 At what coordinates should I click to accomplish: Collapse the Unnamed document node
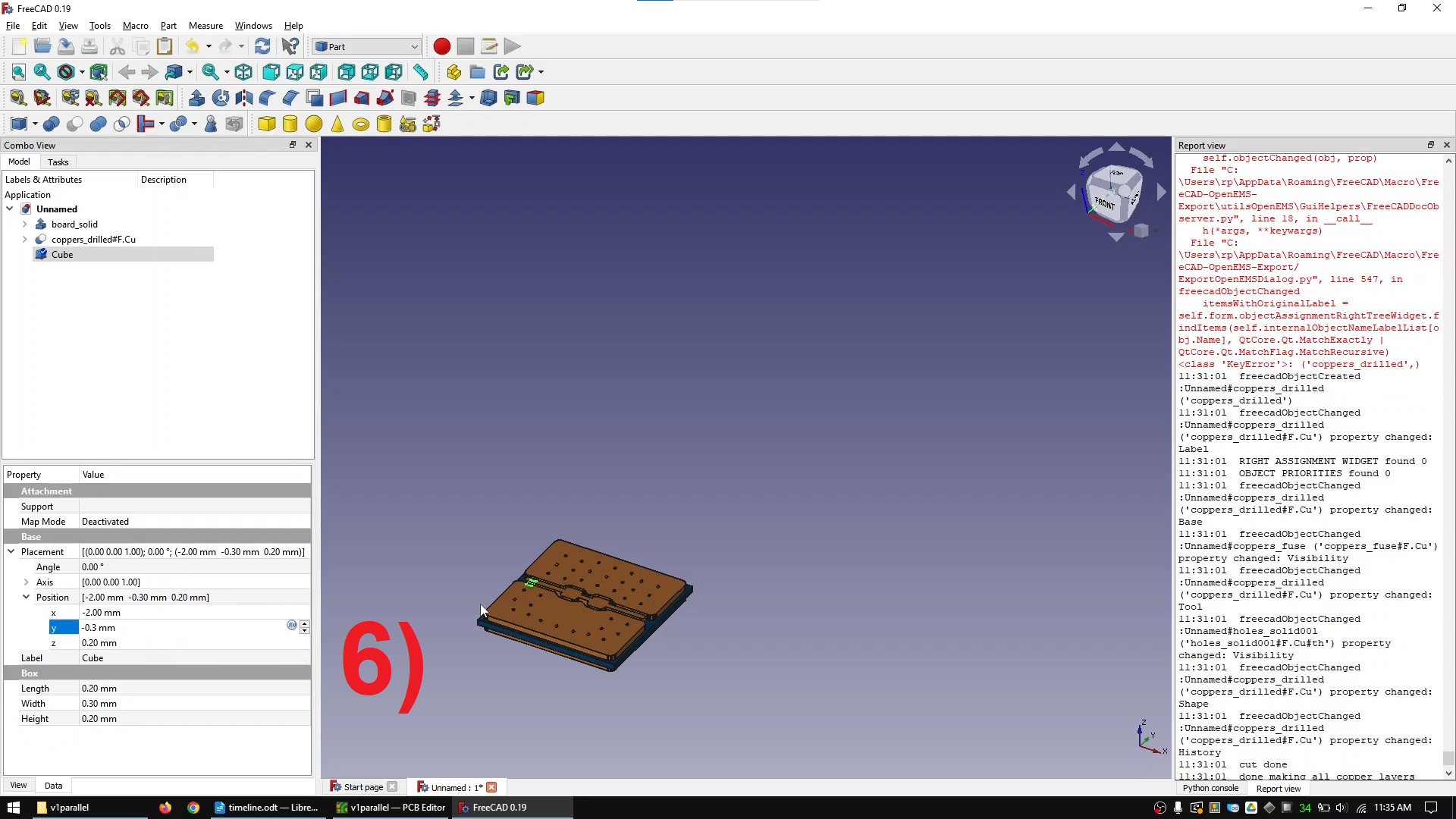pyautogui.click(x=10, y=209)
